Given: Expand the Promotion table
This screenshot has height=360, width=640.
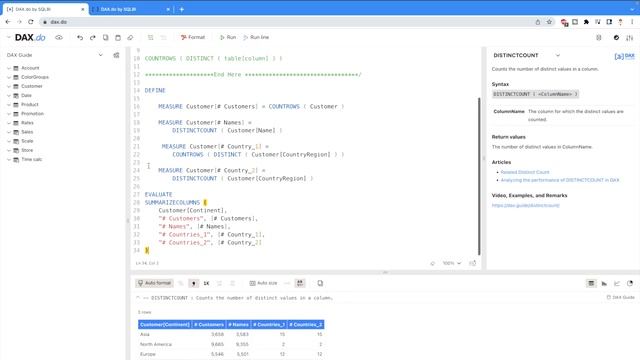Looking at the screenshot, I should coord(9,114).
